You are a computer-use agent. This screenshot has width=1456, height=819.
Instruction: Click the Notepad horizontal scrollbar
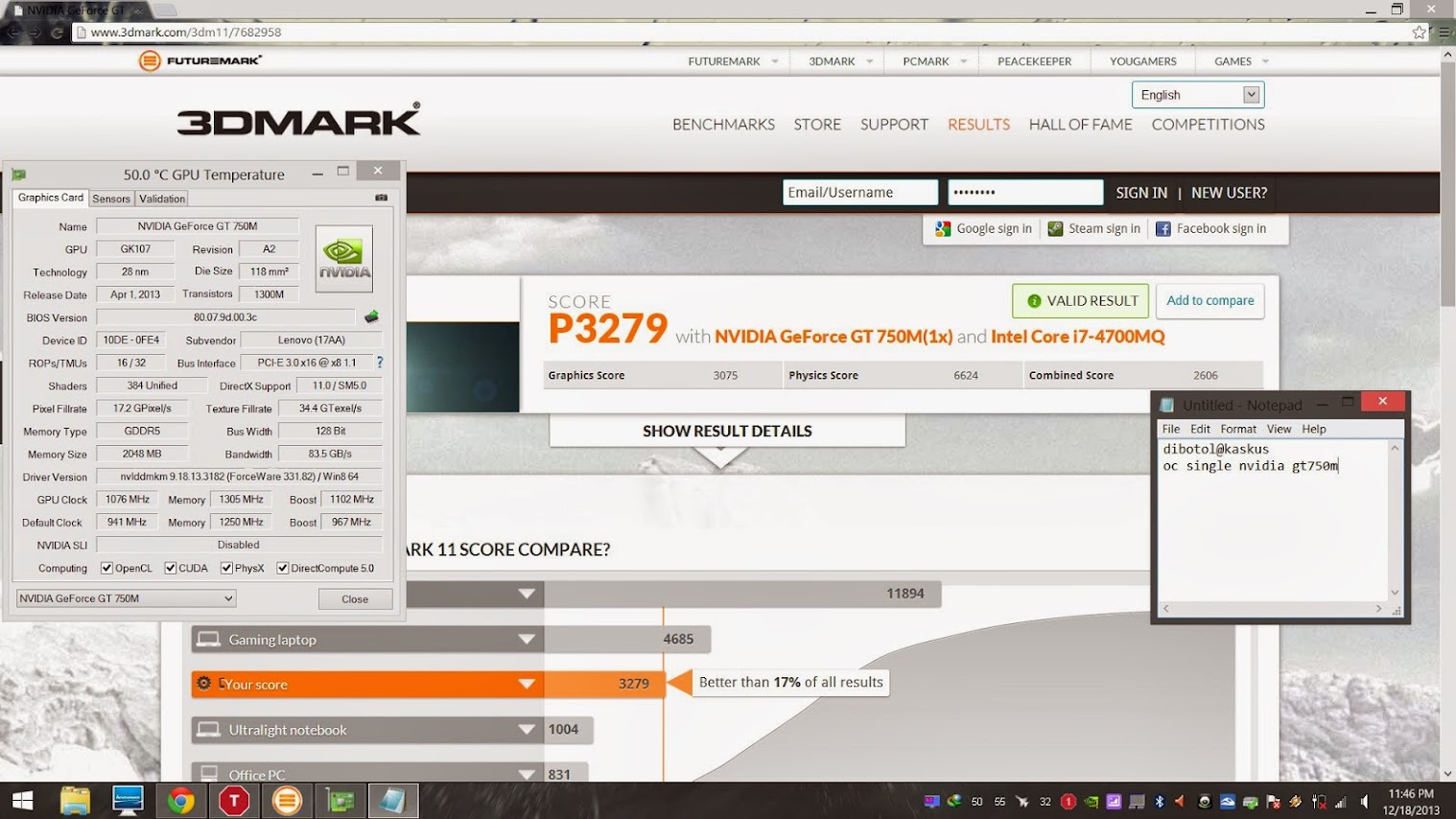click(1272, 608)
